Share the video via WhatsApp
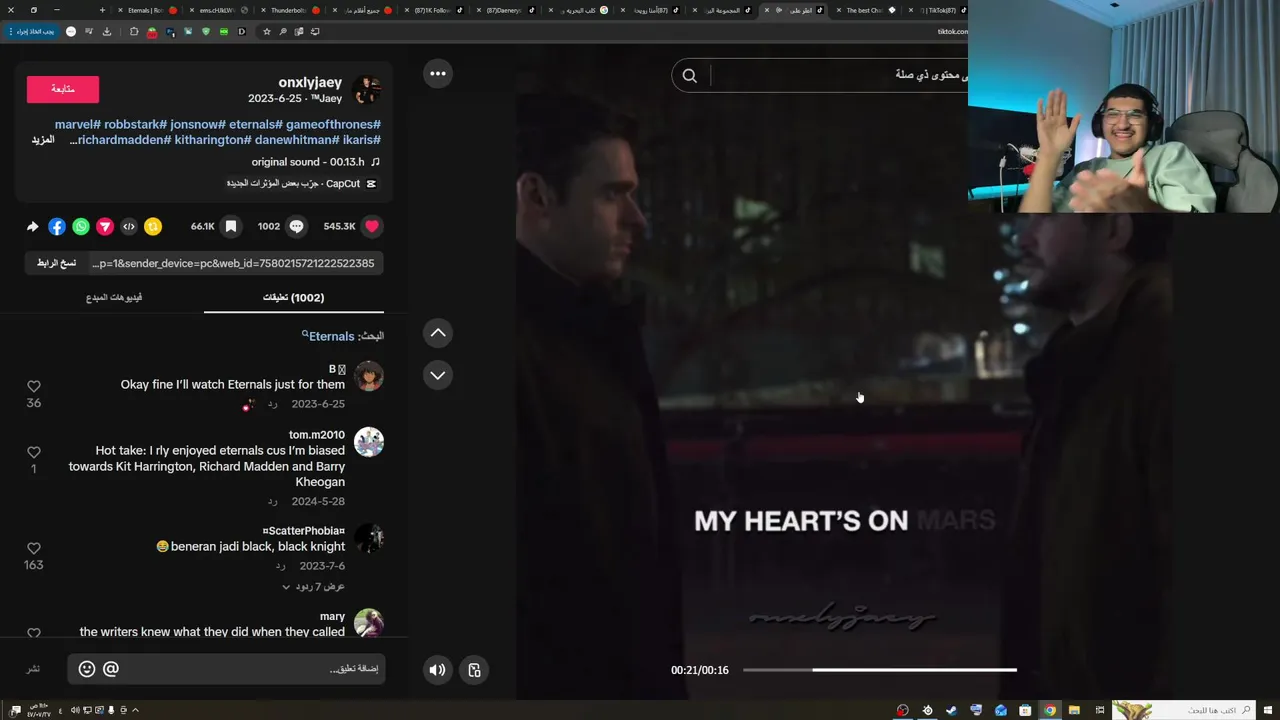1280x720 pixels. tap(81, 227)
